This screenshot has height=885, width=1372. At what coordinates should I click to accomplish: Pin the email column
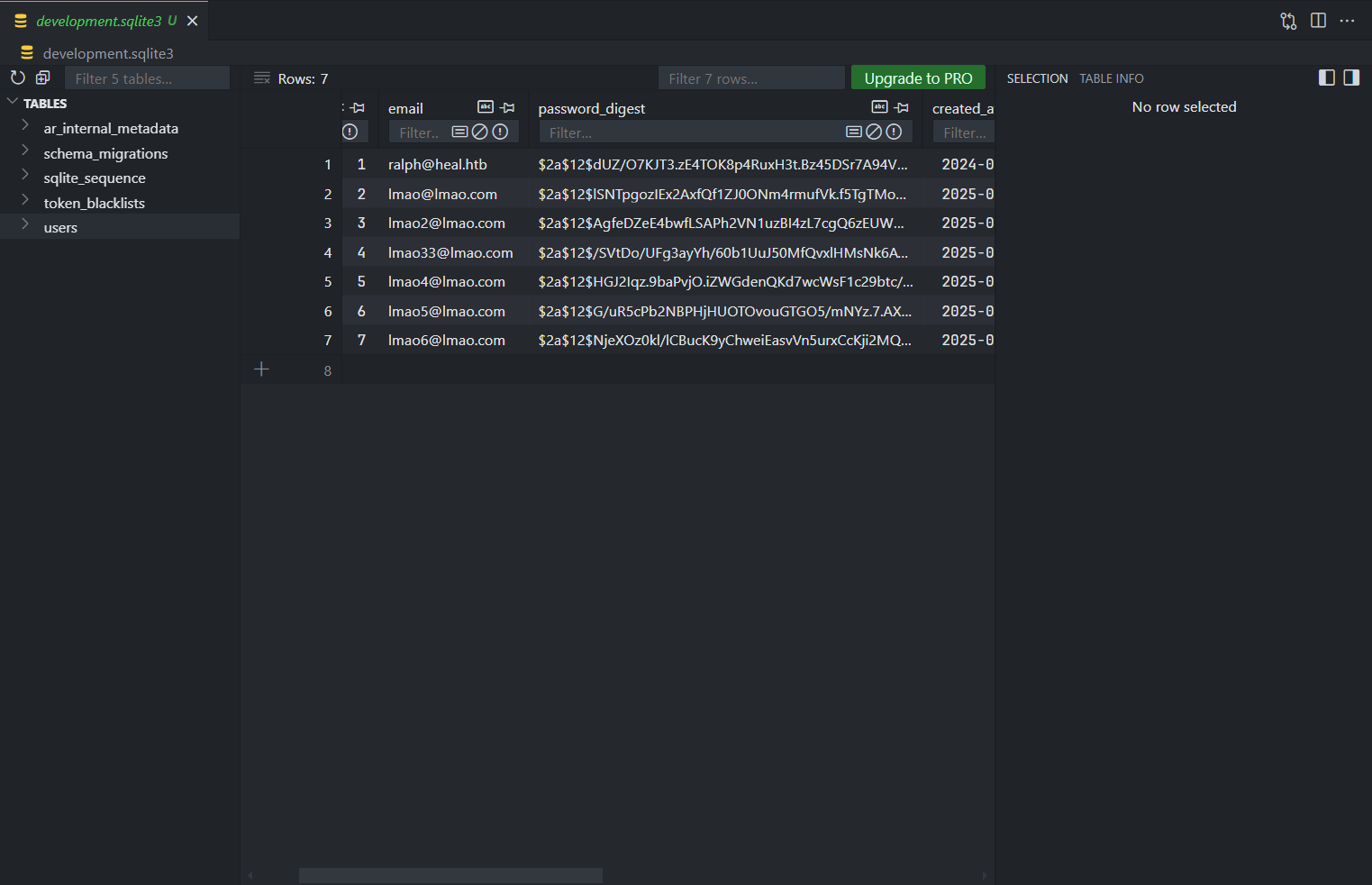point(508,108)
